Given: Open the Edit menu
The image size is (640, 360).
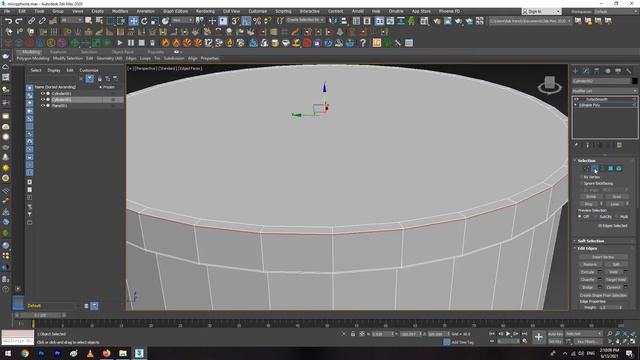Looking at the screenshot, I should point(22,11).
